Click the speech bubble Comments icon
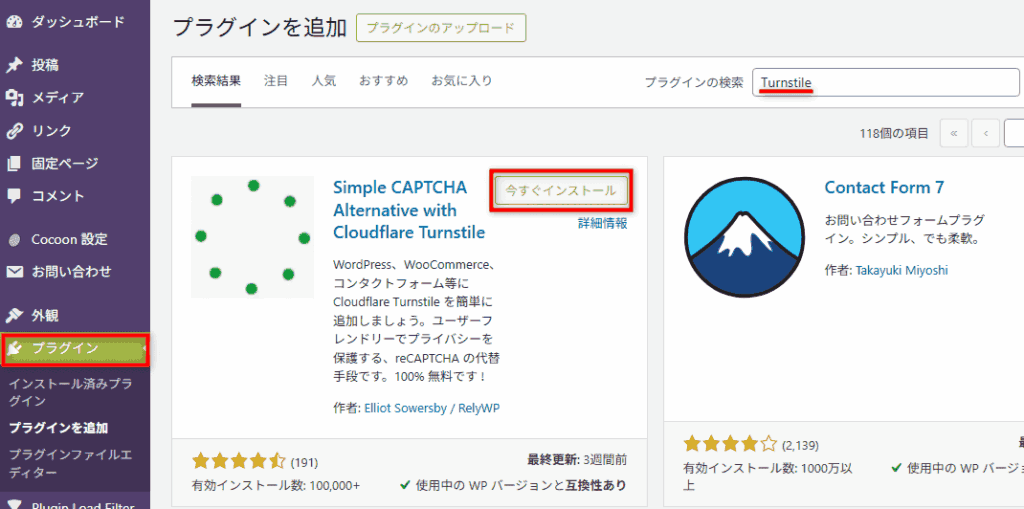 tap(14, 196)
